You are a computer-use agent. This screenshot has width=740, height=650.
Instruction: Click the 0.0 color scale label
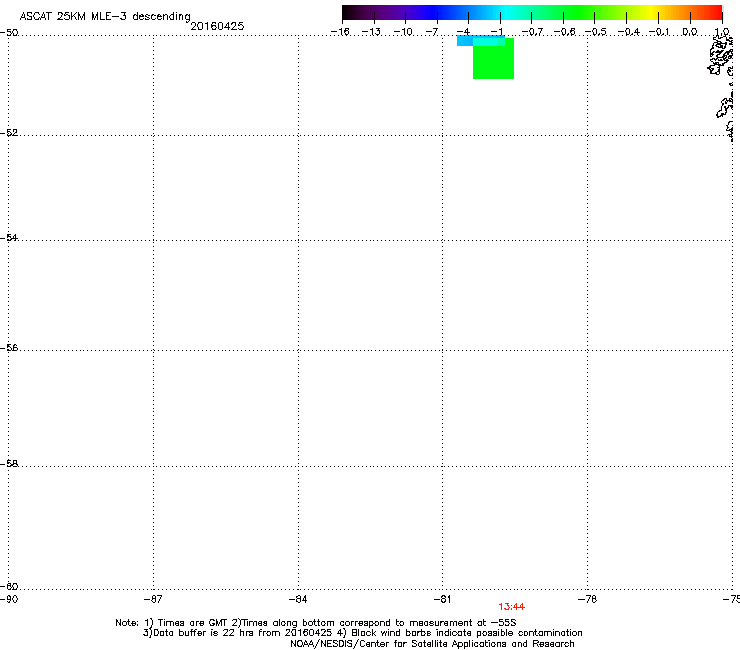pos(690,32)
